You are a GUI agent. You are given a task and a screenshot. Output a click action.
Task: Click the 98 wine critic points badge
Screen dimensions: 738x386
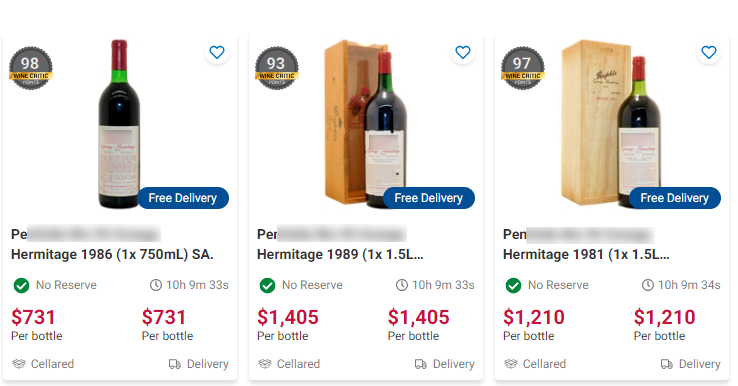(x=31, y=68)
